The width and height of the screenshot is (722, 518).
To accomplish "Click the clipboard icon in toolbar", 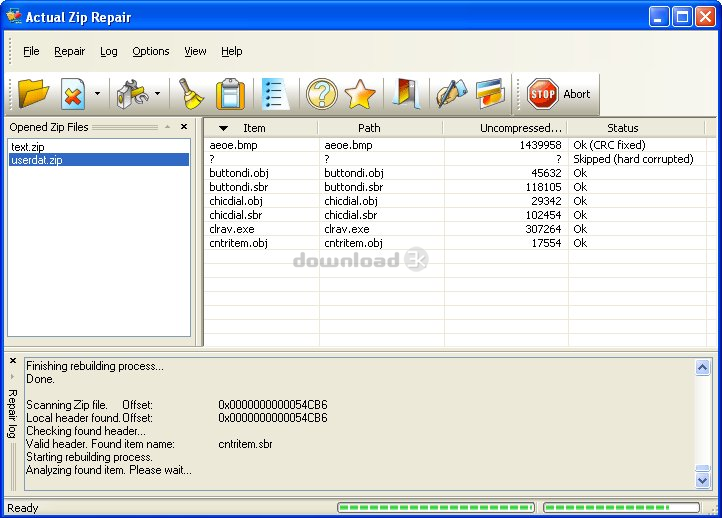I will 230,94.
